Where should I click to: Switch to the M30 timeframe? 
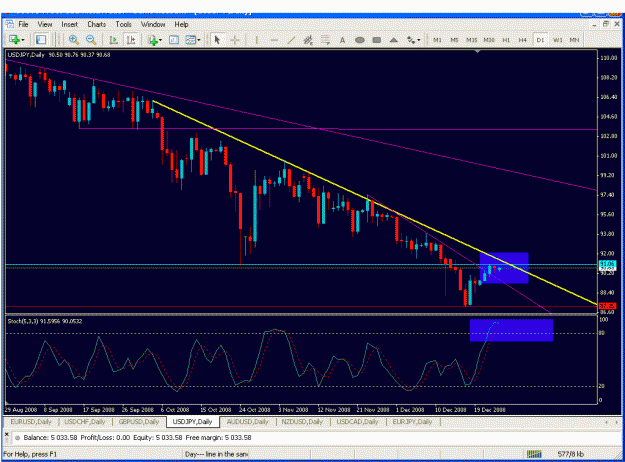tap(489, 40)
